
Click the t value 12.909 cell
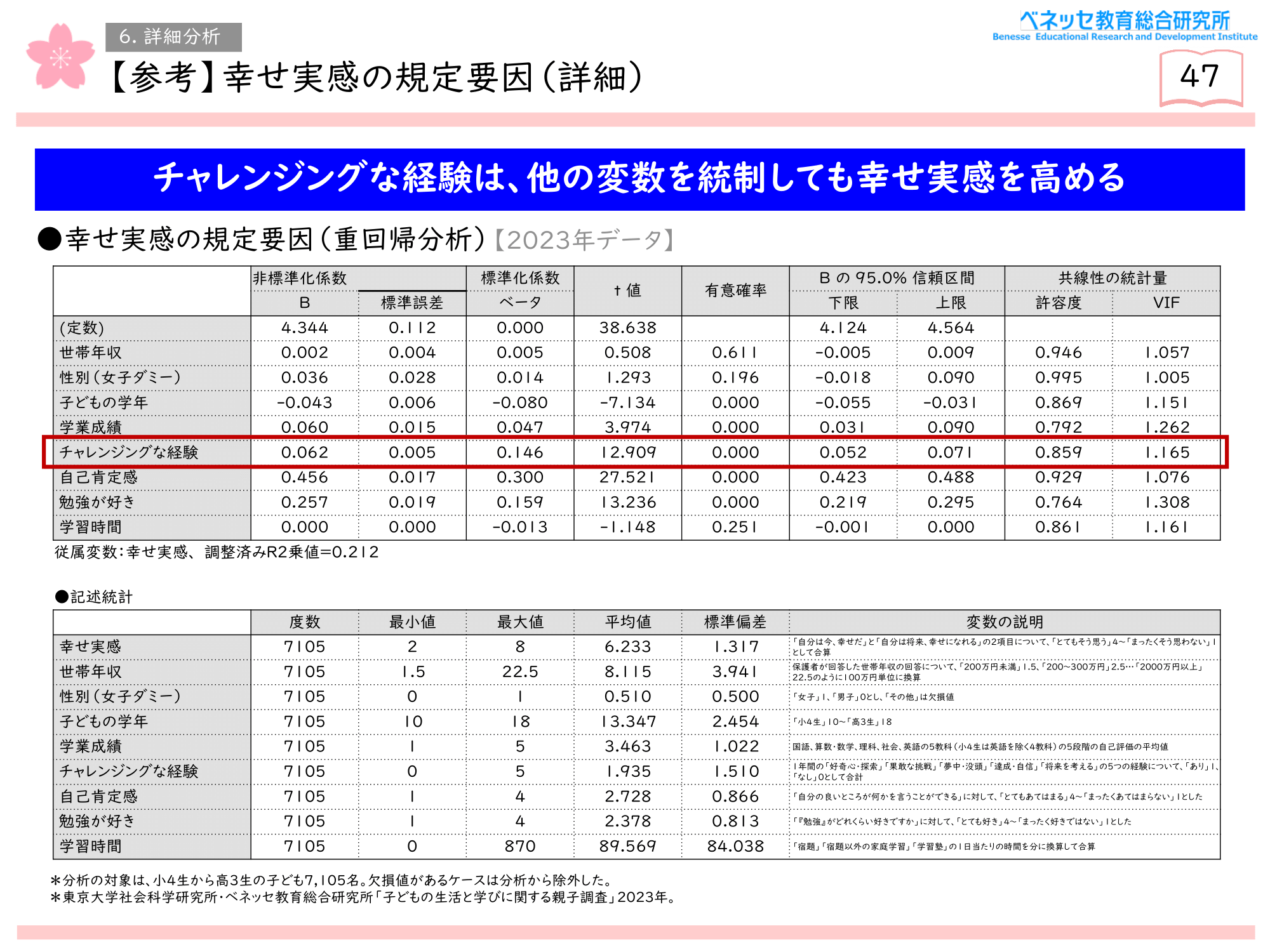627,452
